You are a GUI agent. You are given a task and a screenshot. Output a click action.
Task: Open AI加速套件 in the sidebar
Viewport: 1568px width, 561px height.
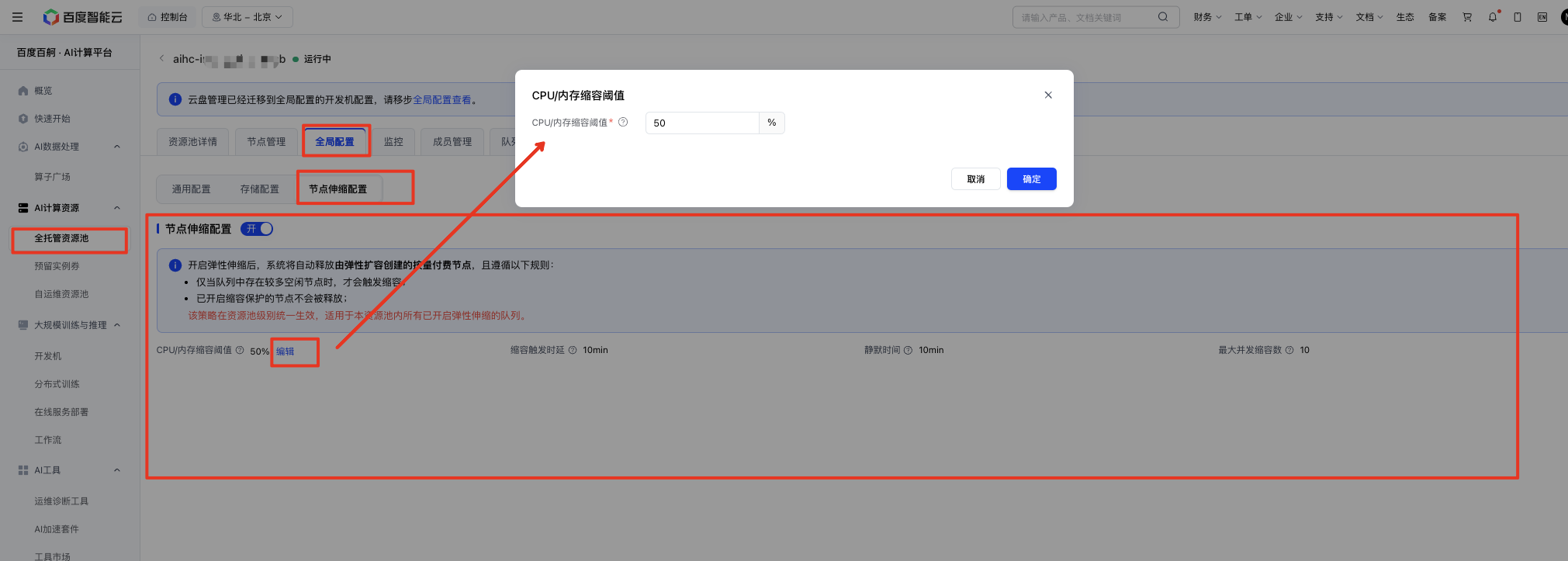(x=57, y=529)
